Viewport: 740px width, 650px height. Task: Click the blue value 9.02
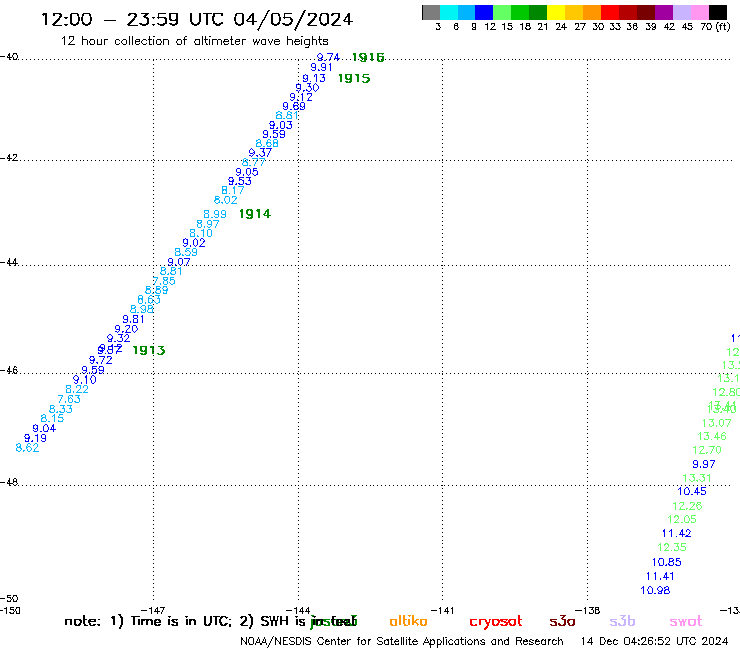coord(194,243)
